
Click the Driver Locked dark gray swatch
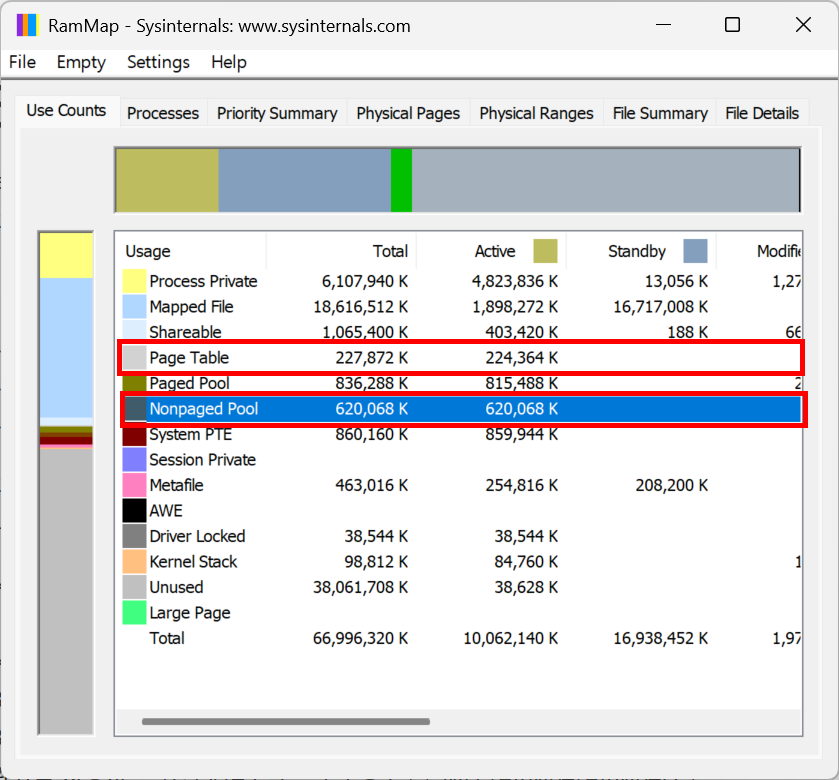[x=134, y=536]
